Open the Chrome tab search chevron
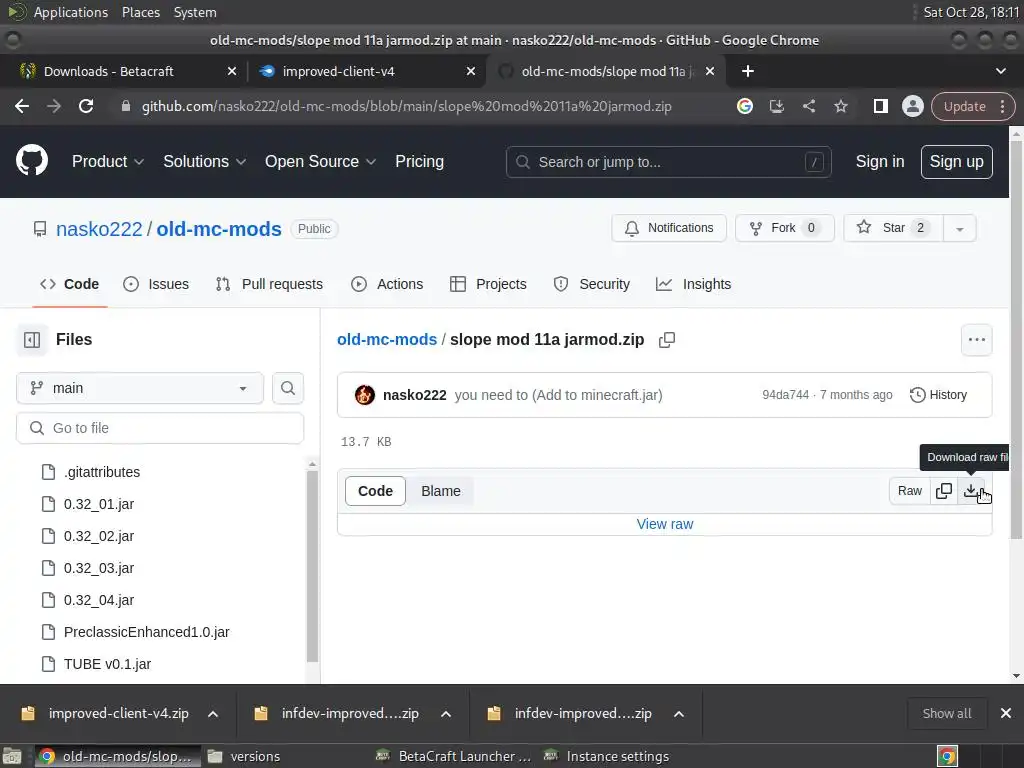1024x768 pixels. click(x=1000, y=71)
